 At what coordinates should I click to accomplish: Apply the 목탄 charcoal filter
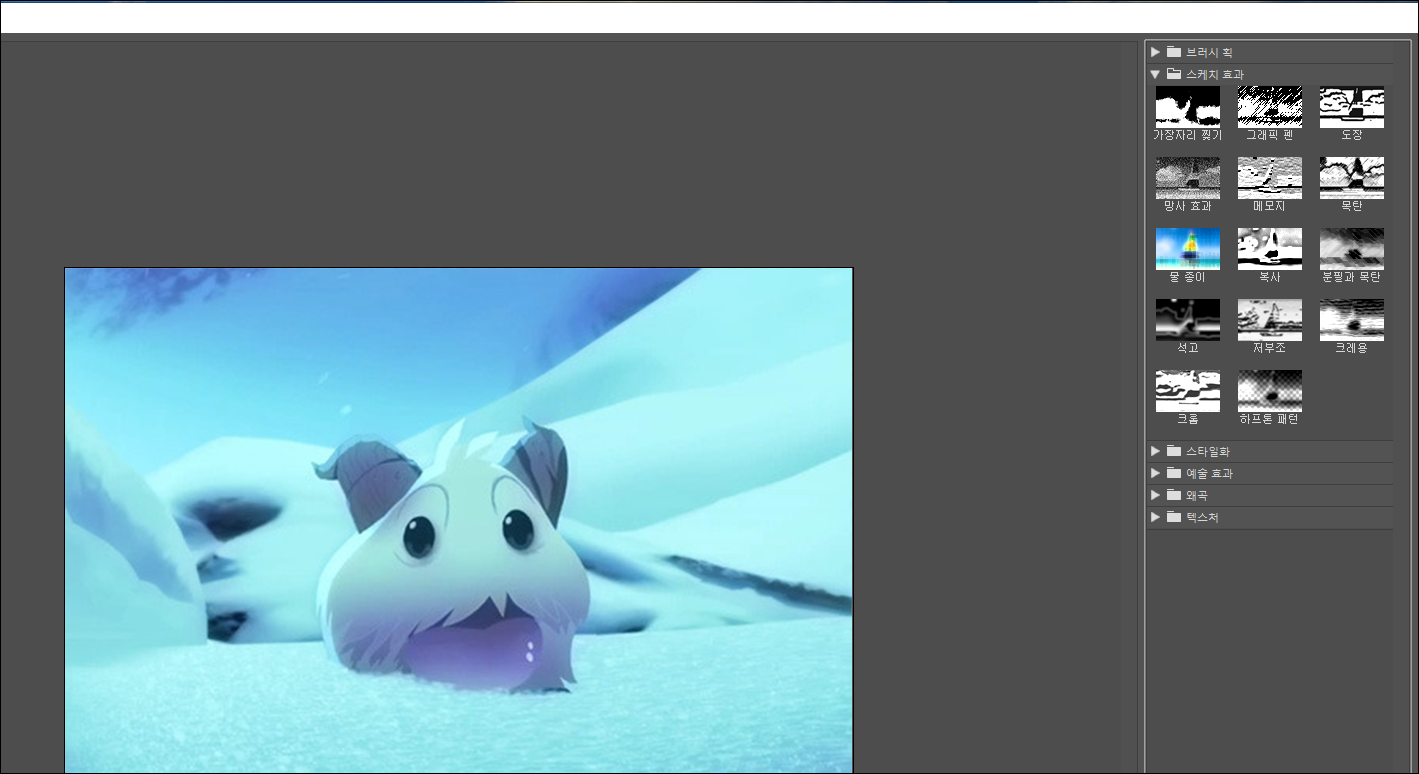tap(1351, 178)
